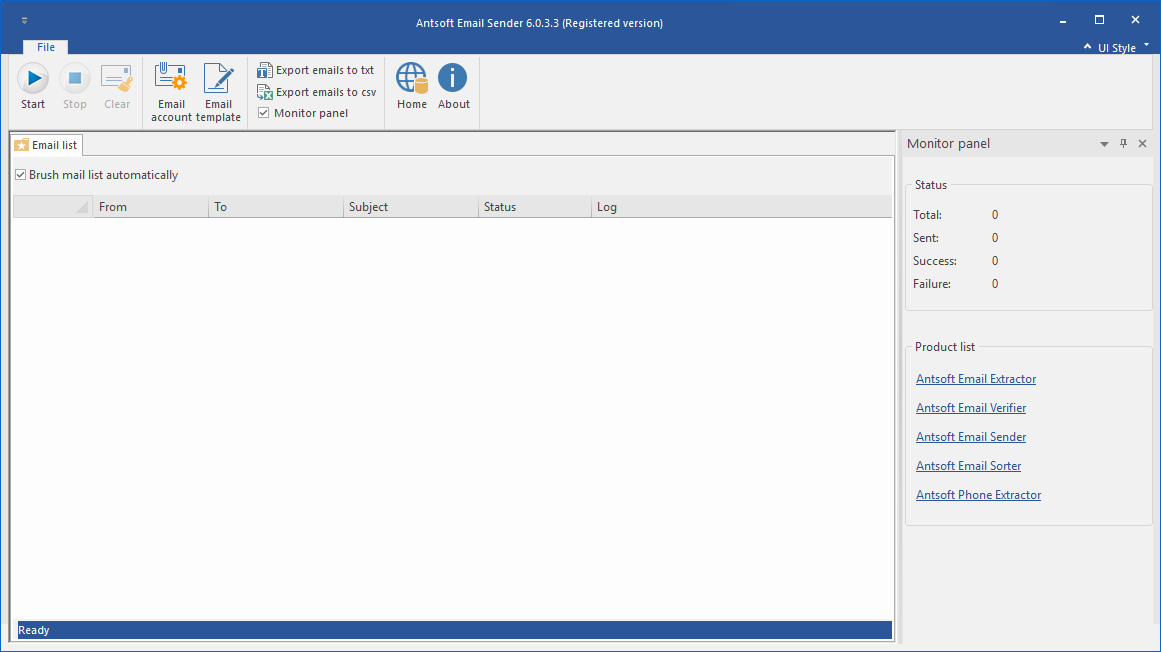Screen dimensions: 1161x652
Task: Select the Email list tab
Action: tap(47, 145)
